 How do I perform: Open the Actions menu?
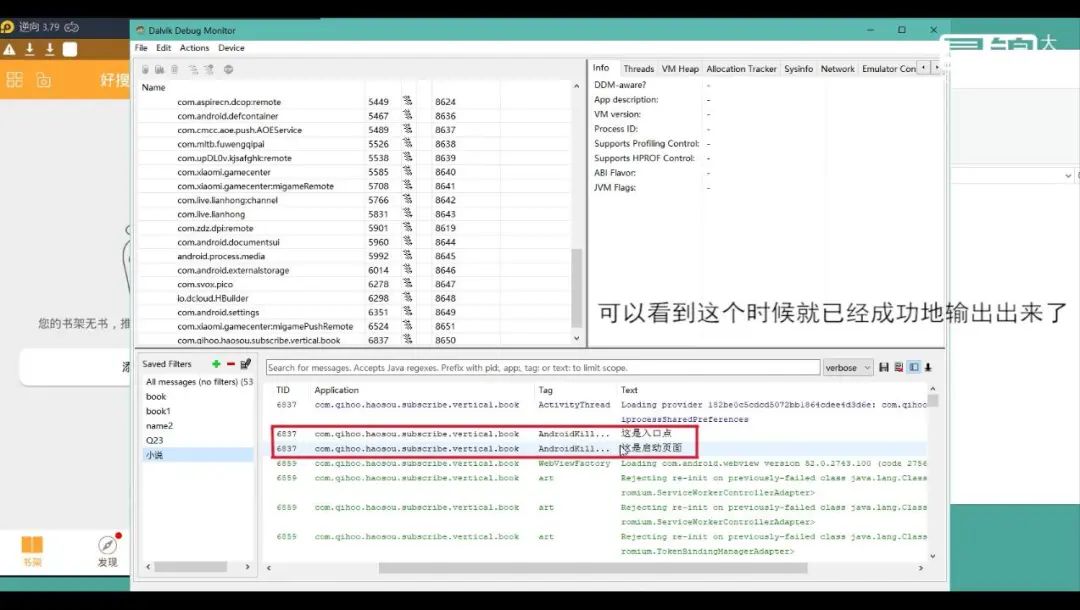pyautogui.click(x=194, y=48)
